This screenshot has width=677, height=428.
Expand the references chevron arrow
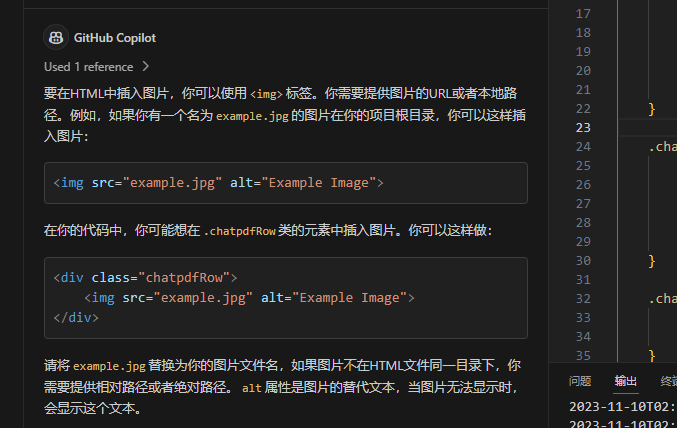(146, 67)
